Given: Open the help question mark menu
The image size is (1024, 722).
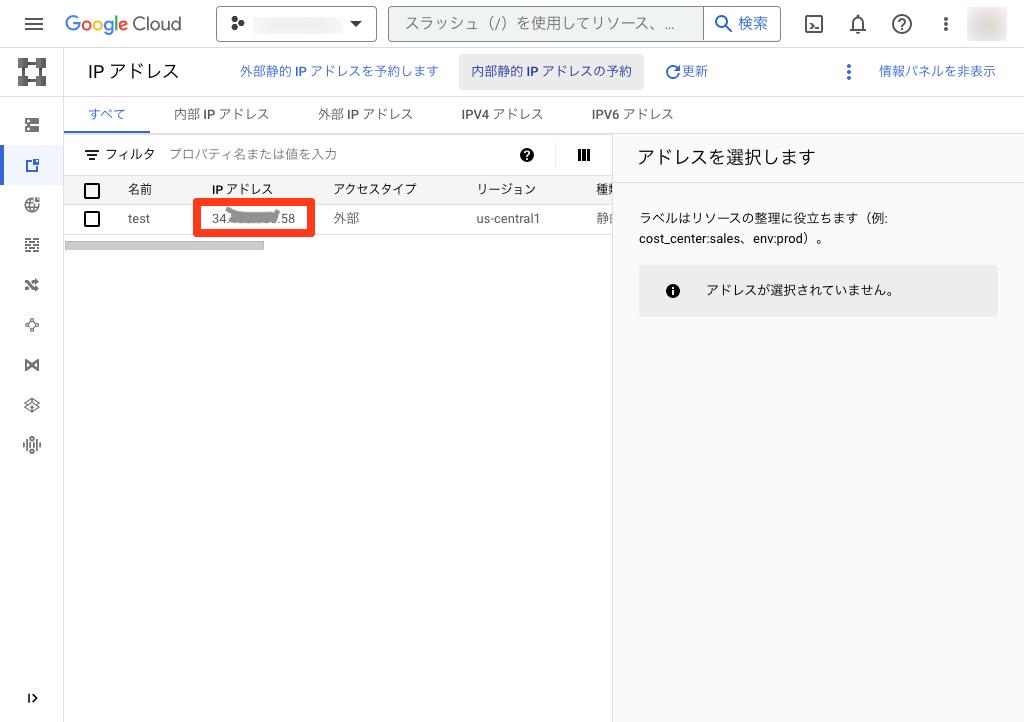Looking at the screenshot, I should coord(902,24).
